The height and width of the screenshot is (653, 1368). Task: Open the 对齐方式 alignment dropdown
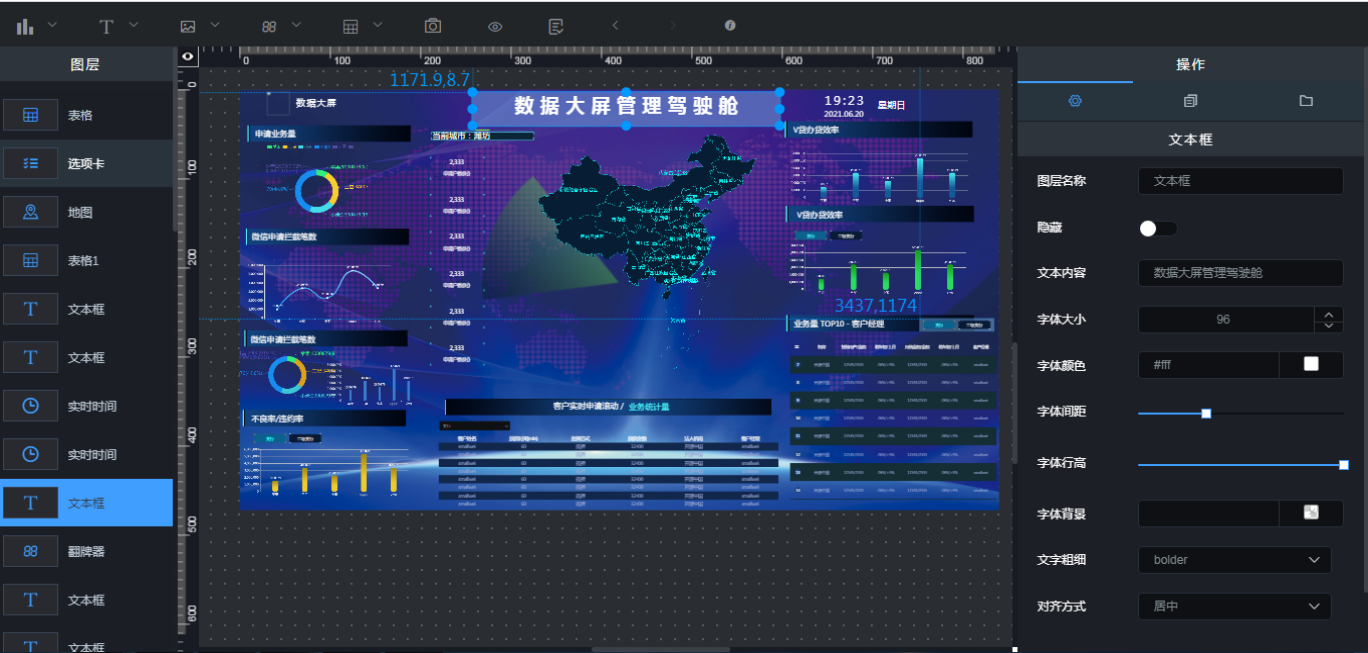1234,606
